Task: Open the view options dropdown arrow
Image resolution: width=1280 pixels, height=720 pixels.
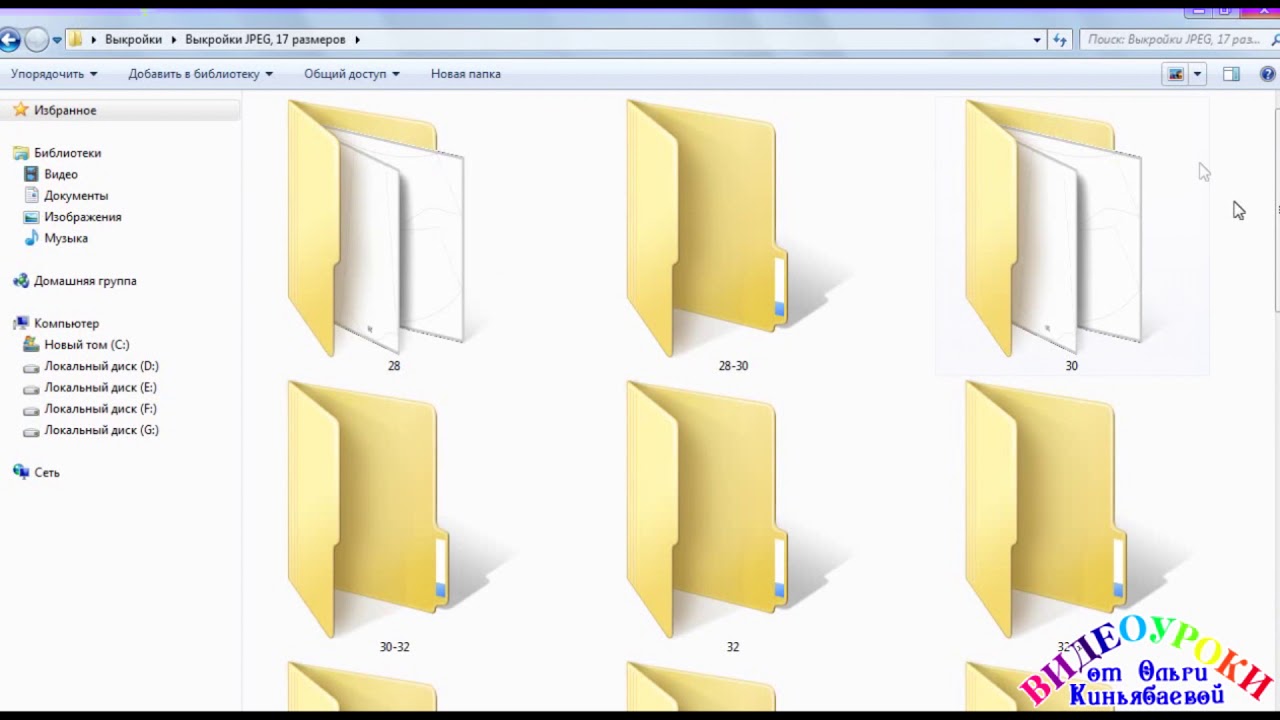Action: pyautogui.click(x=1197, y=74)
